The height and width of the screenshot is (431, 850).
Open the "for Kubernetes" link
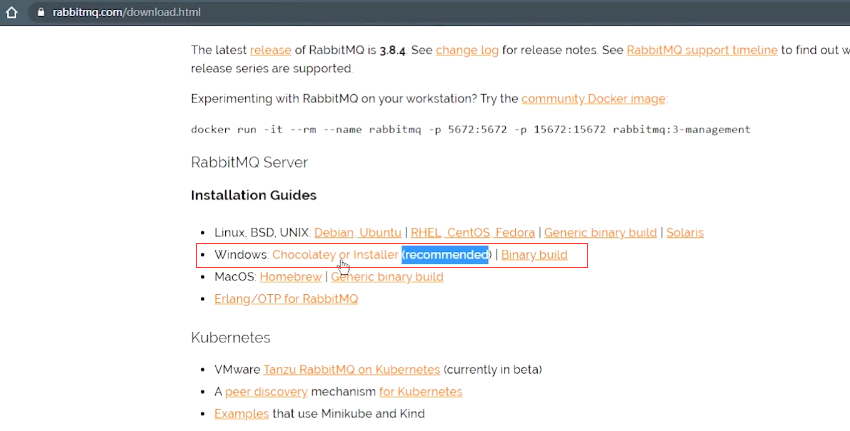[x=421, y=392]
